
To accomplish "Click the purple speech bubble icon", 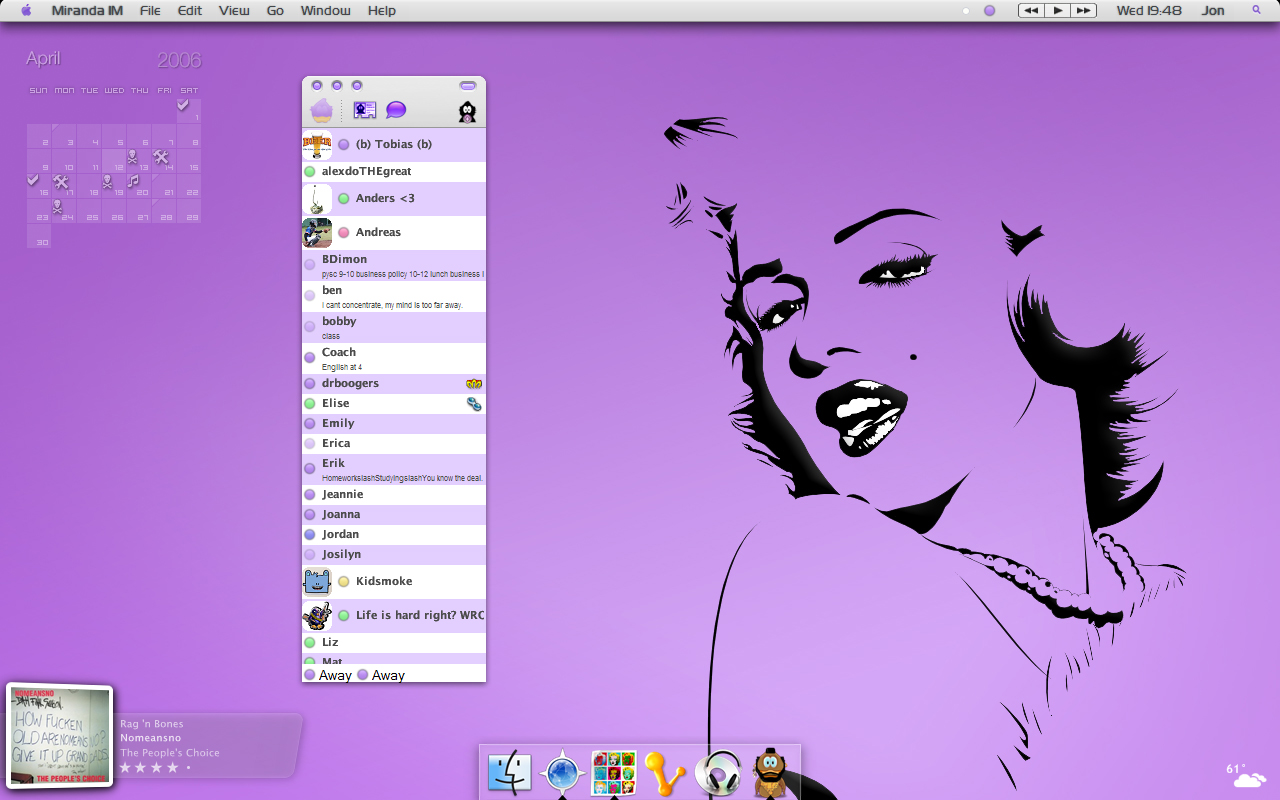I will click(396, 111).
